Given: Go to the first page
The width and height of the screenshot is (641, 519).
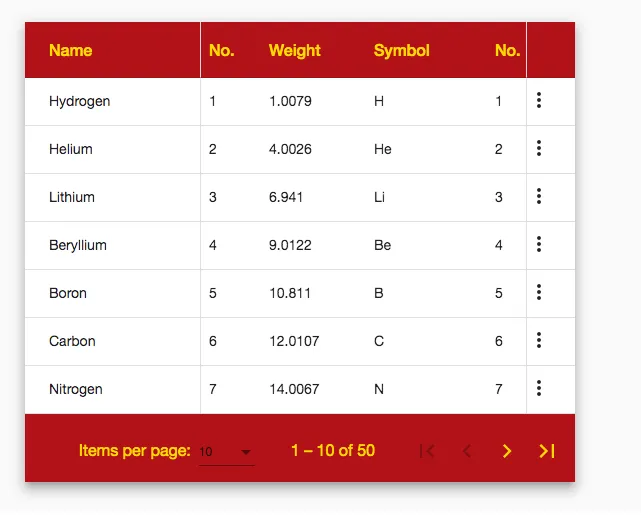Looking at the screenshot, I should coord(427,451).
